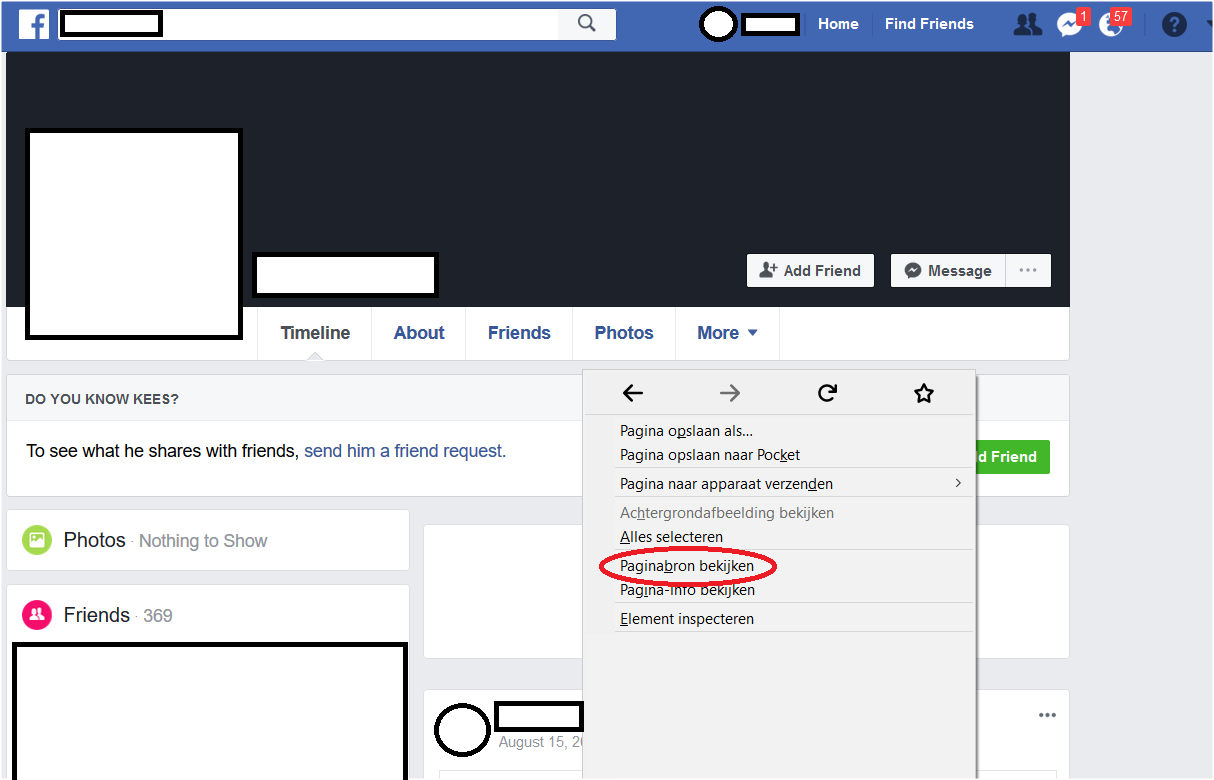Screen dimensions: 1214x780
Task: Open the notifications globe icon
Action: (x=1111, y=25)
